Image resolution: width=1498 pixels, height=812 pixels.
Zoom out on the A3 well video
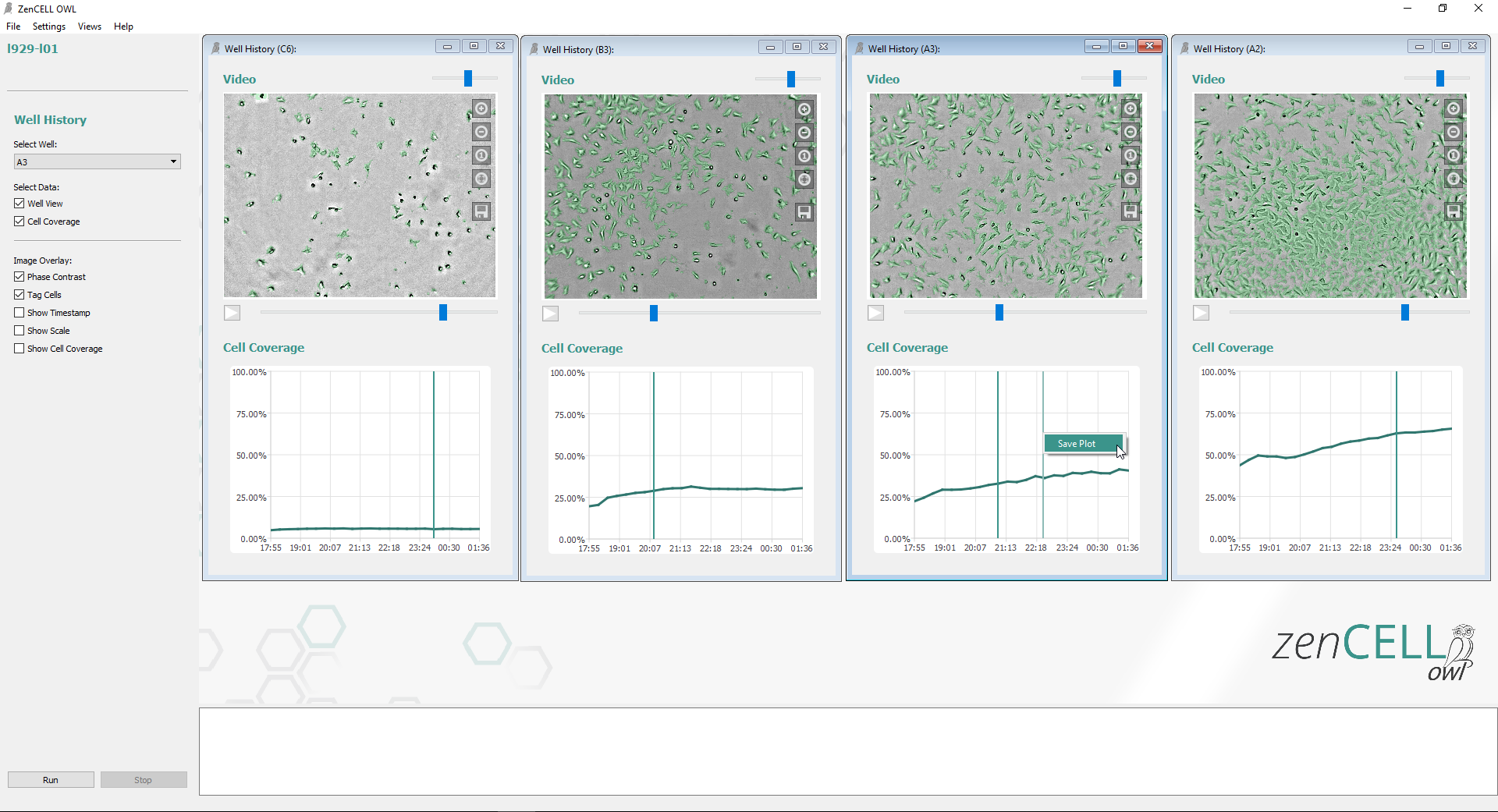point(1130,132)
